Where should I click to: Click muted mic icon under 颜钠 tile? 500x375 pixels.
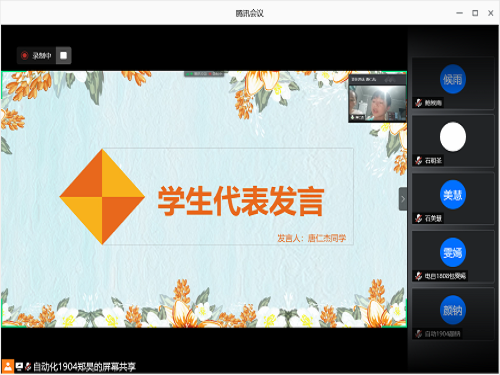click(419, 334)
